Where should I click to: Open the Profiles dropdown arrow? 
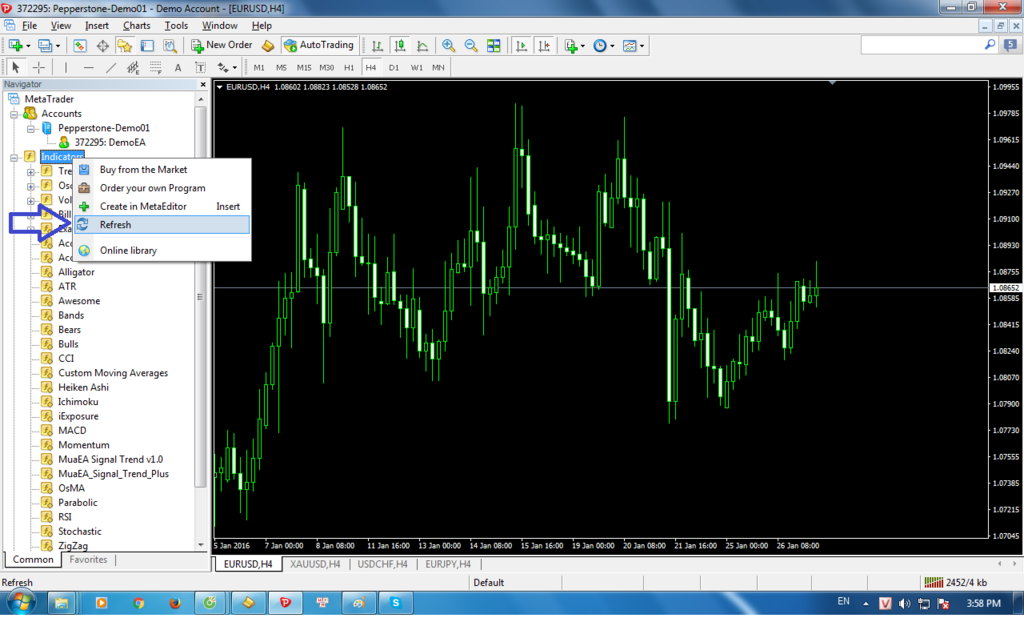(x=57, y=46)
